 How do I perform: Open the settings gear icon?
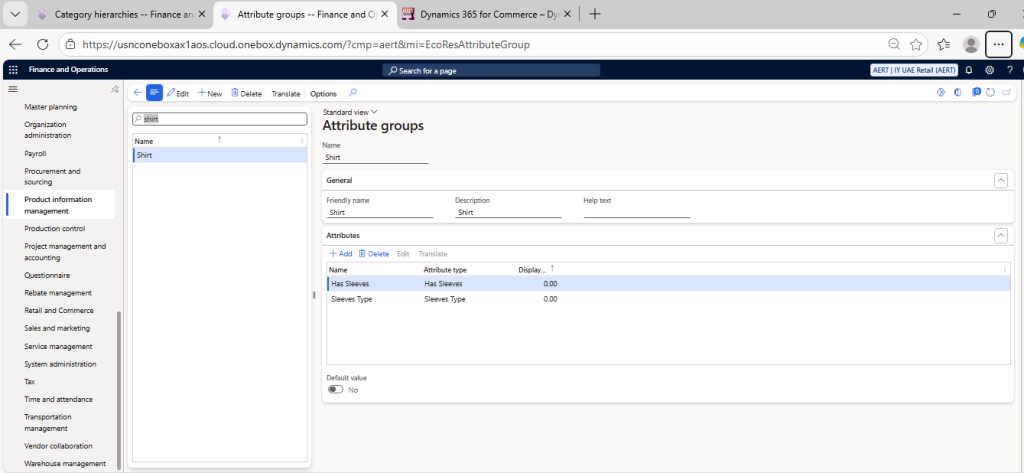pyautogui.click(x=989, y=70)
